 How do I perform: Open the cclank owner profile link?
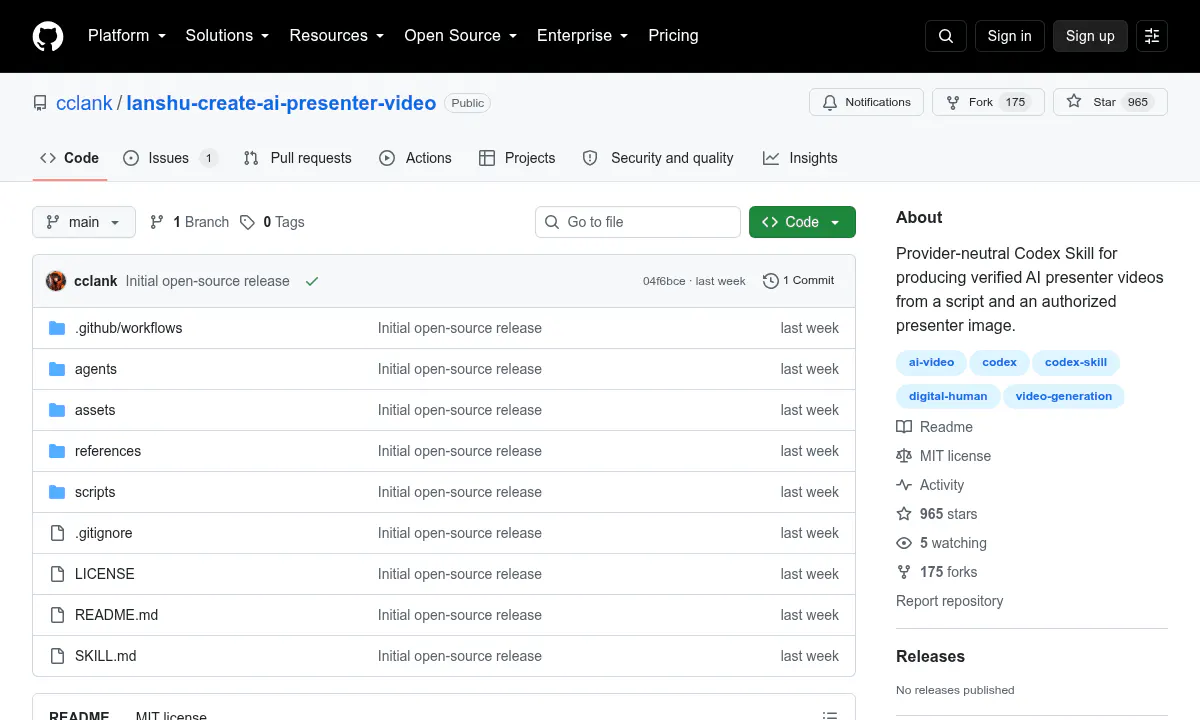(x=84, y=103)
